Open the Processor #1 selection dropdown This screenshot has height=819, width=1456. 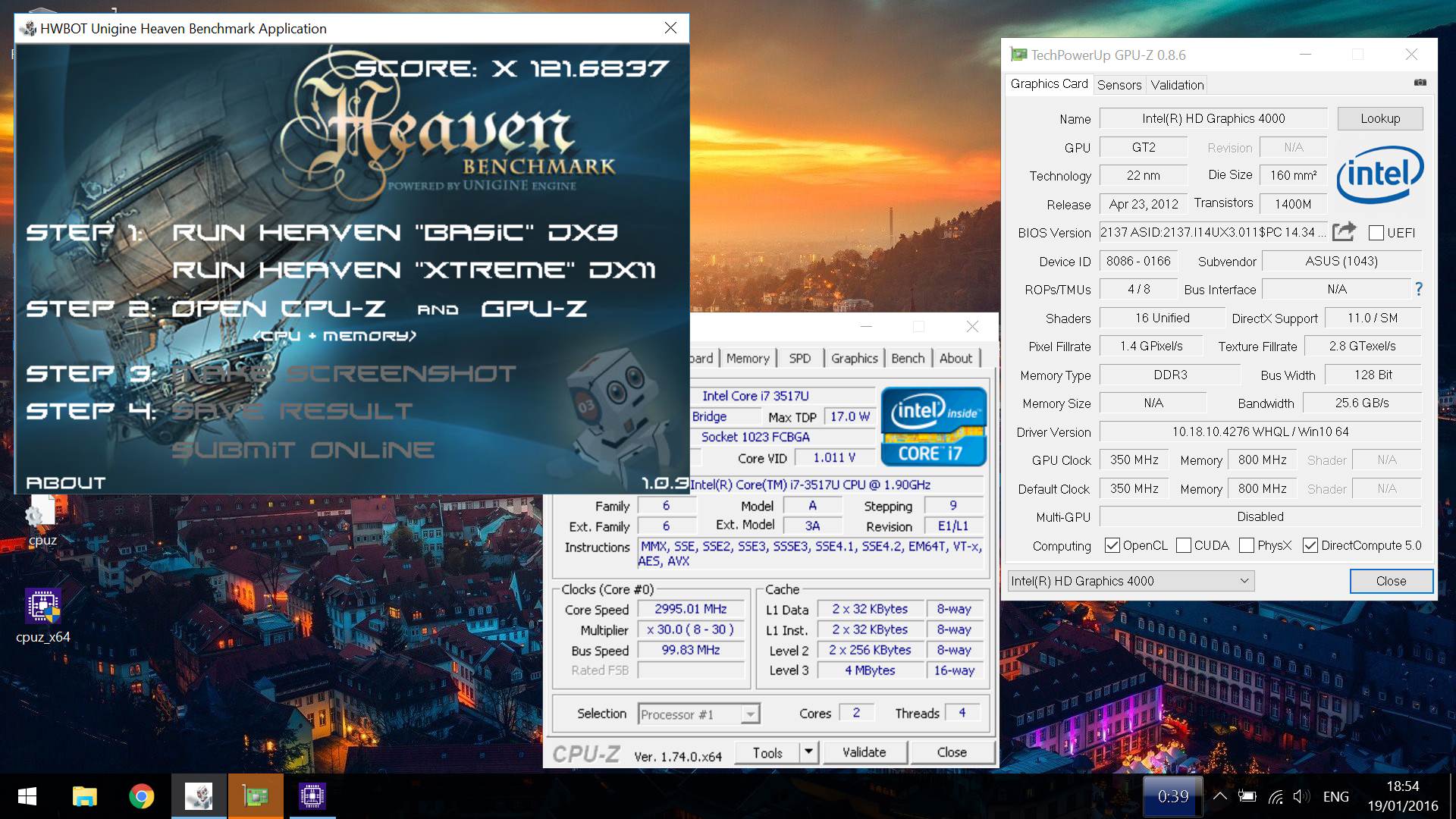point(698,714)
